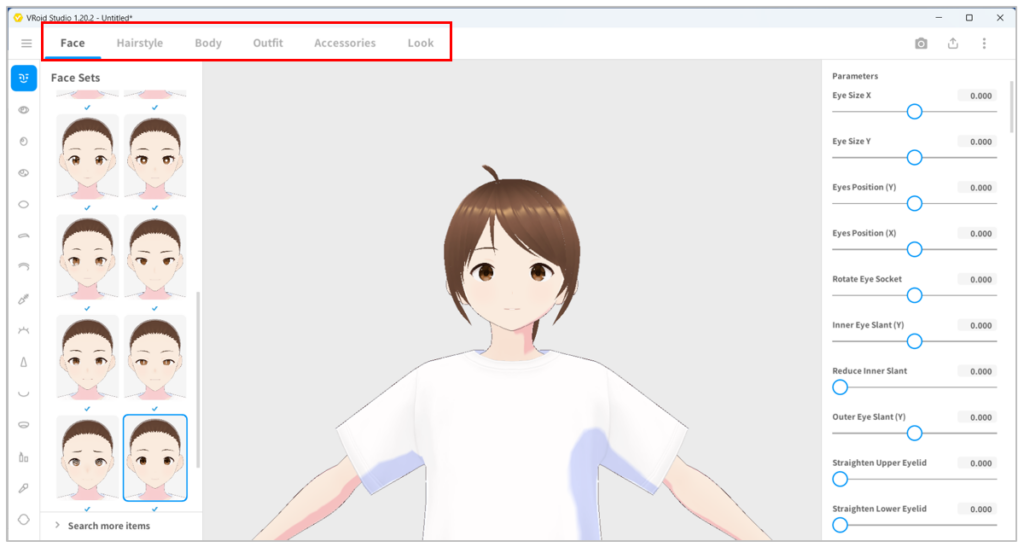Select the cosmetics bottles icon in sidebar
The width and height of the screenshot is (1024, 547).
click(24, 456)
